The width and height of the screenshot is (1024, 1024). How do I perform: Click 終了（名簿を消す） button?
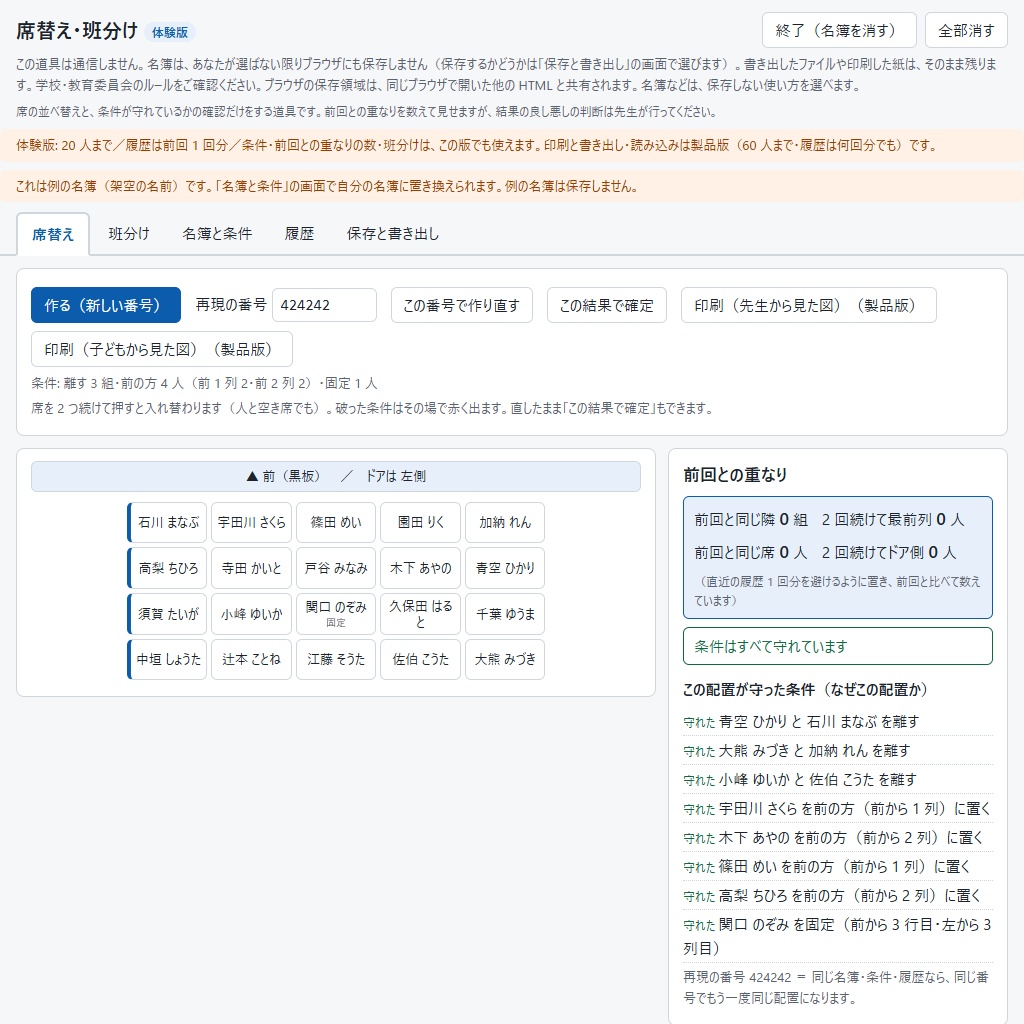pos(839,30)
